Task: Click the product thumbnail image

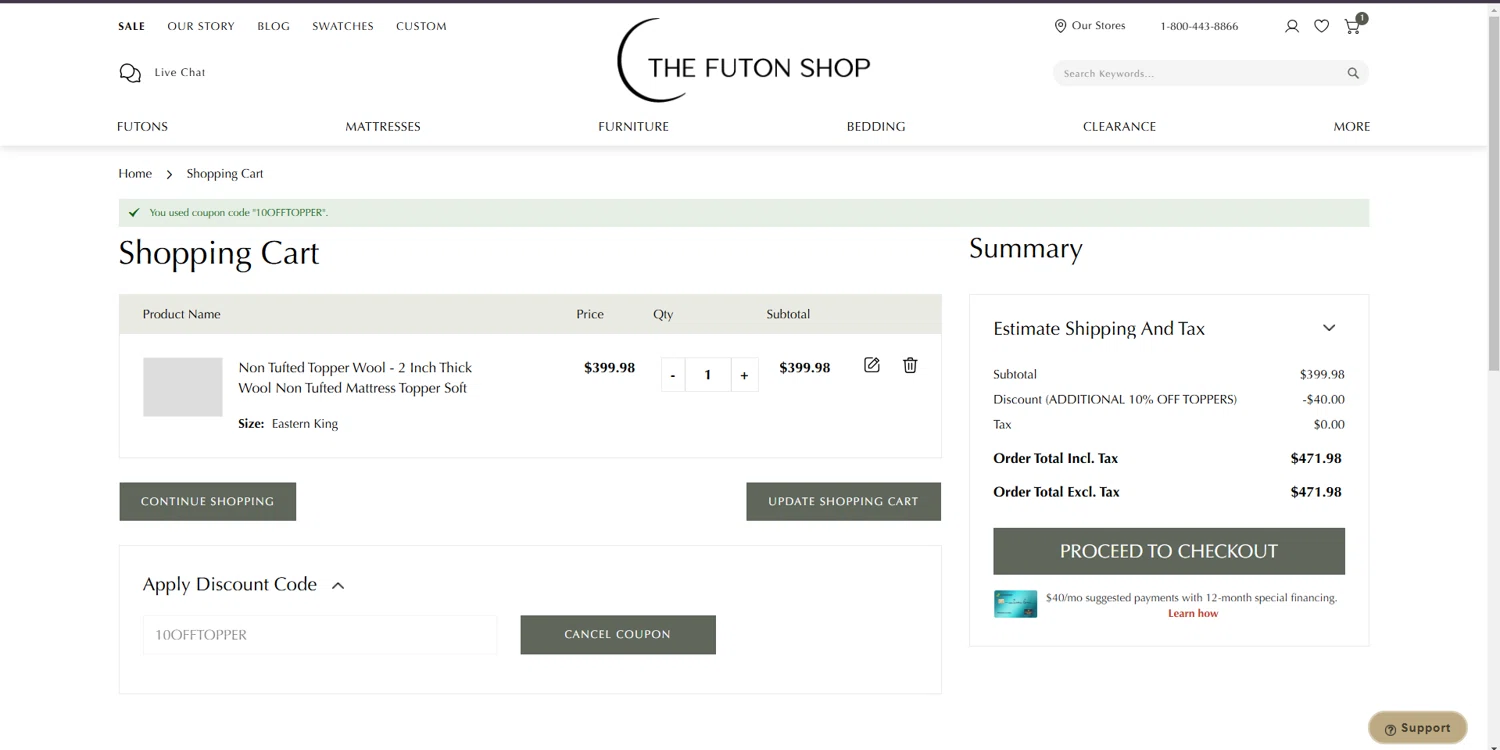Action: pos(183,387)
